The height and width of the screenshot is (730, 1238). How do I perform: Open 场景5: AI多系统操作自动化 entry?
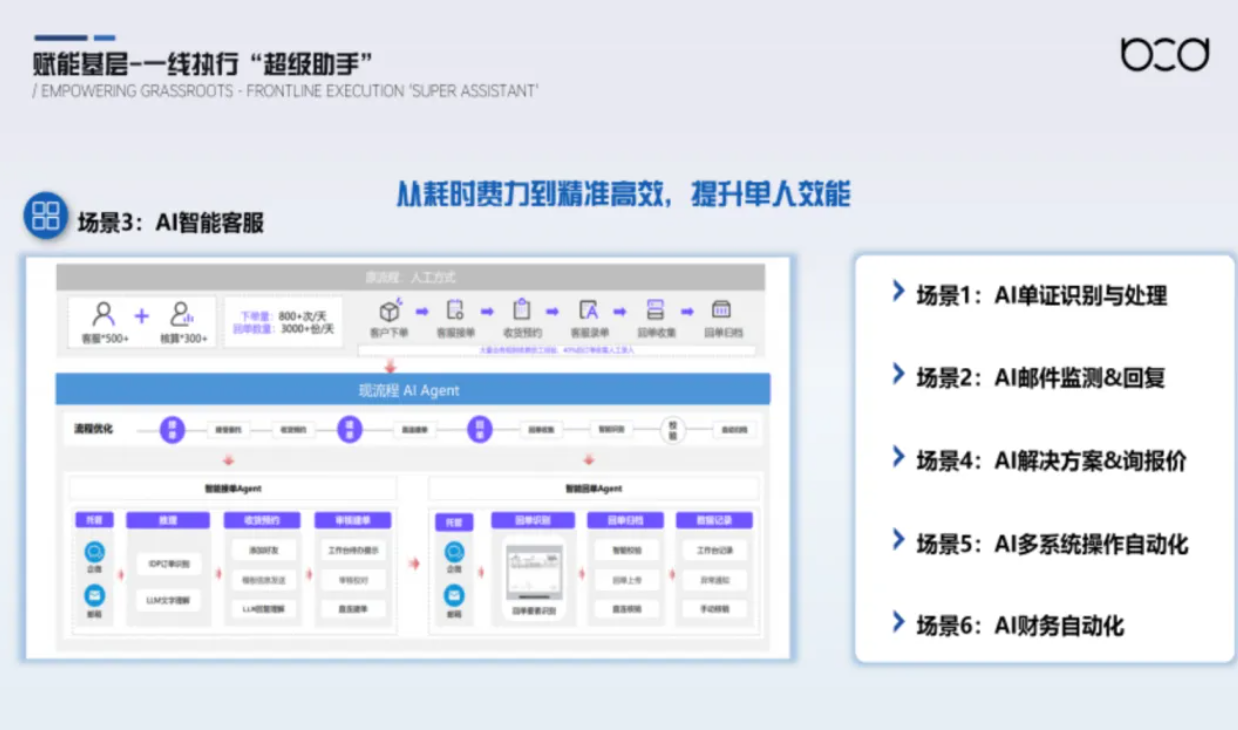(1052, 544)
